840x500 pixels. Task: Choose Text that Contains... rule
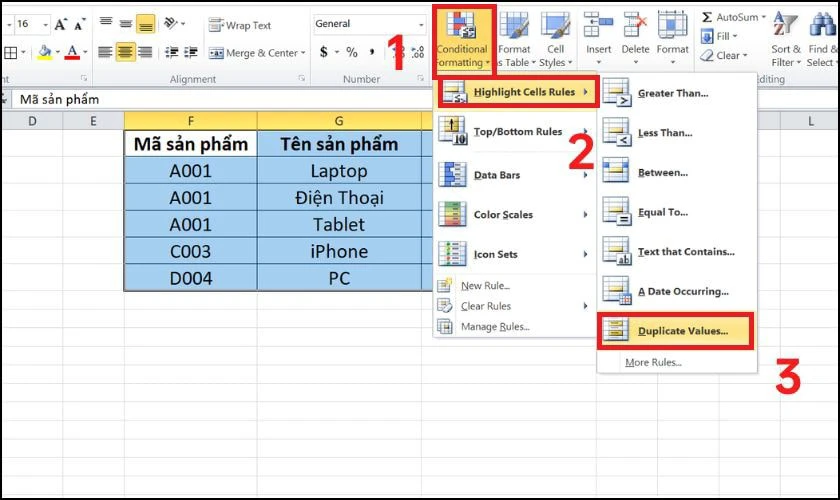point(677,252)
